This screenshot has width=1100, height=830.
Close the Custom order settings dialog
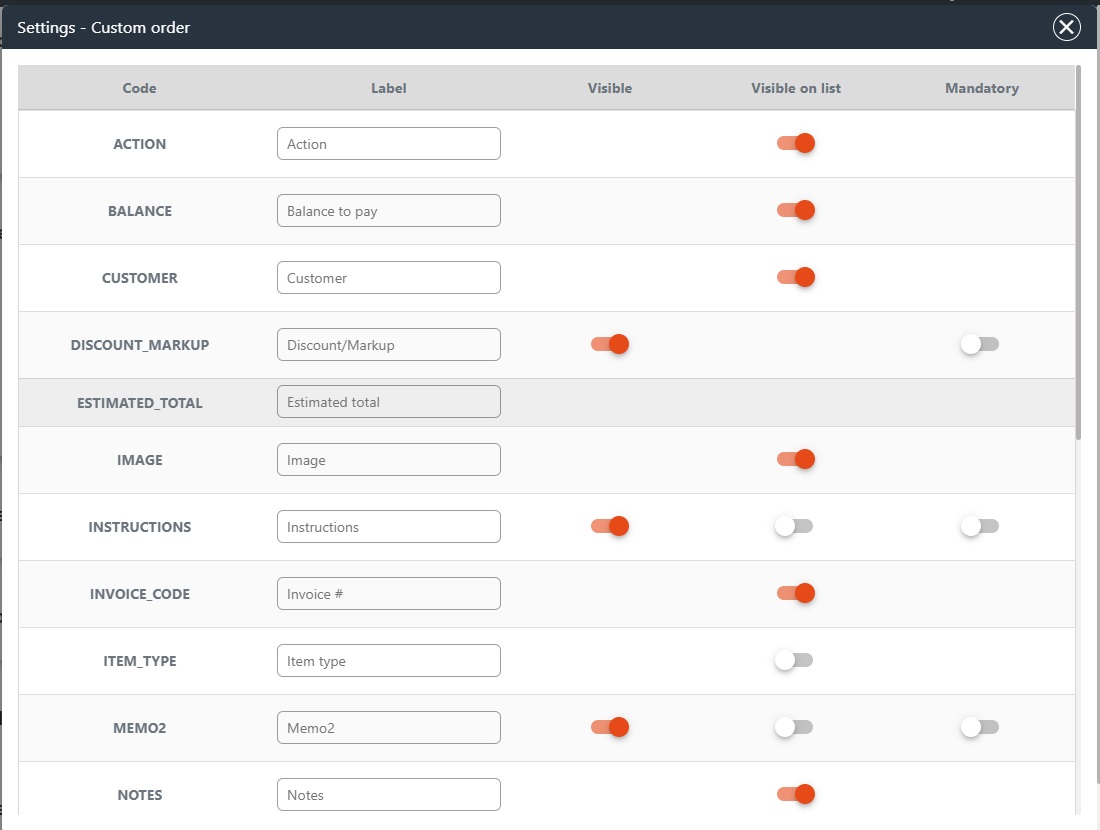coord(1066,27)
